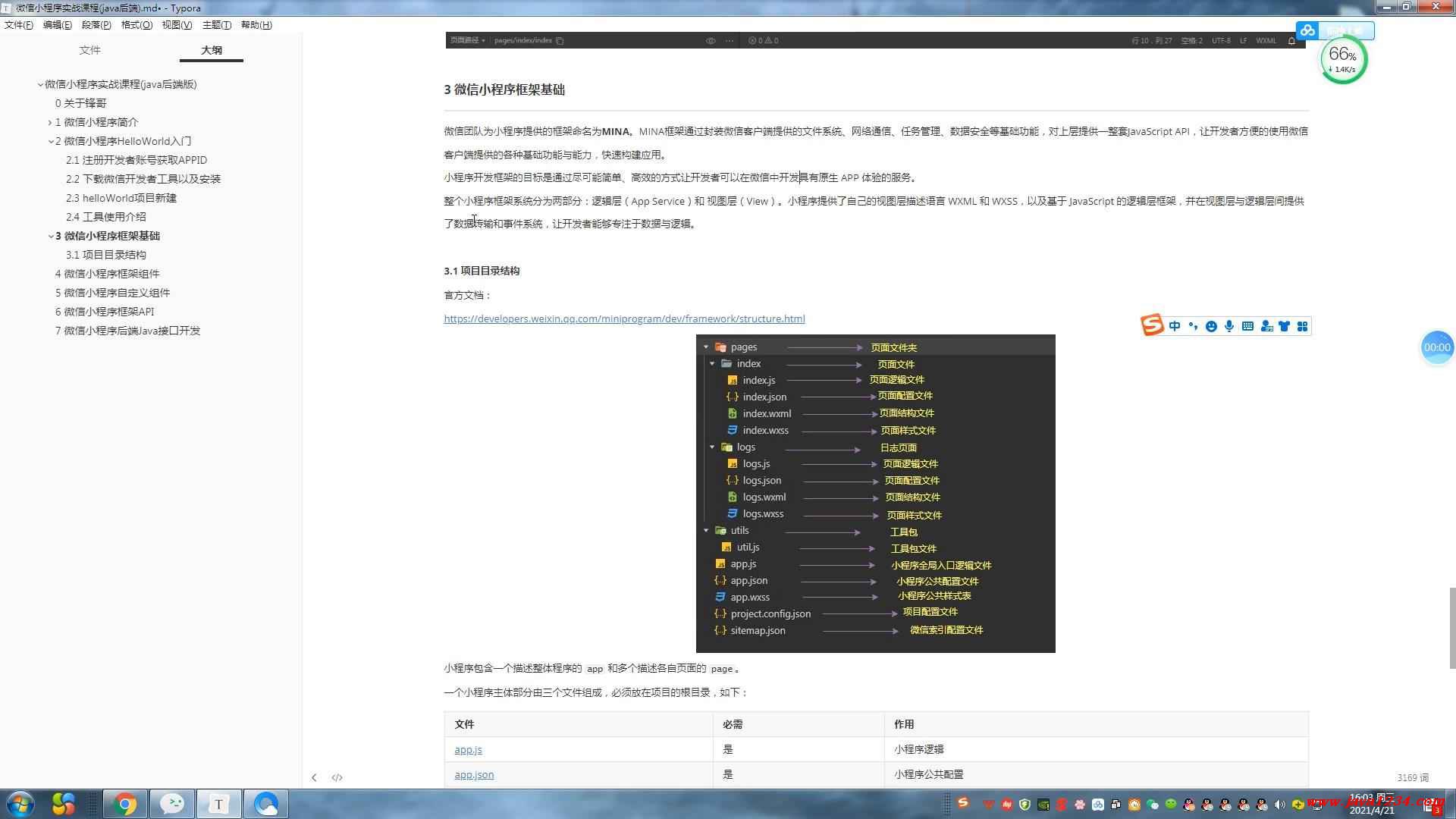Open Sogou account login icon
Viewport: 1456px width, 819px height.
coord(1266,326)
